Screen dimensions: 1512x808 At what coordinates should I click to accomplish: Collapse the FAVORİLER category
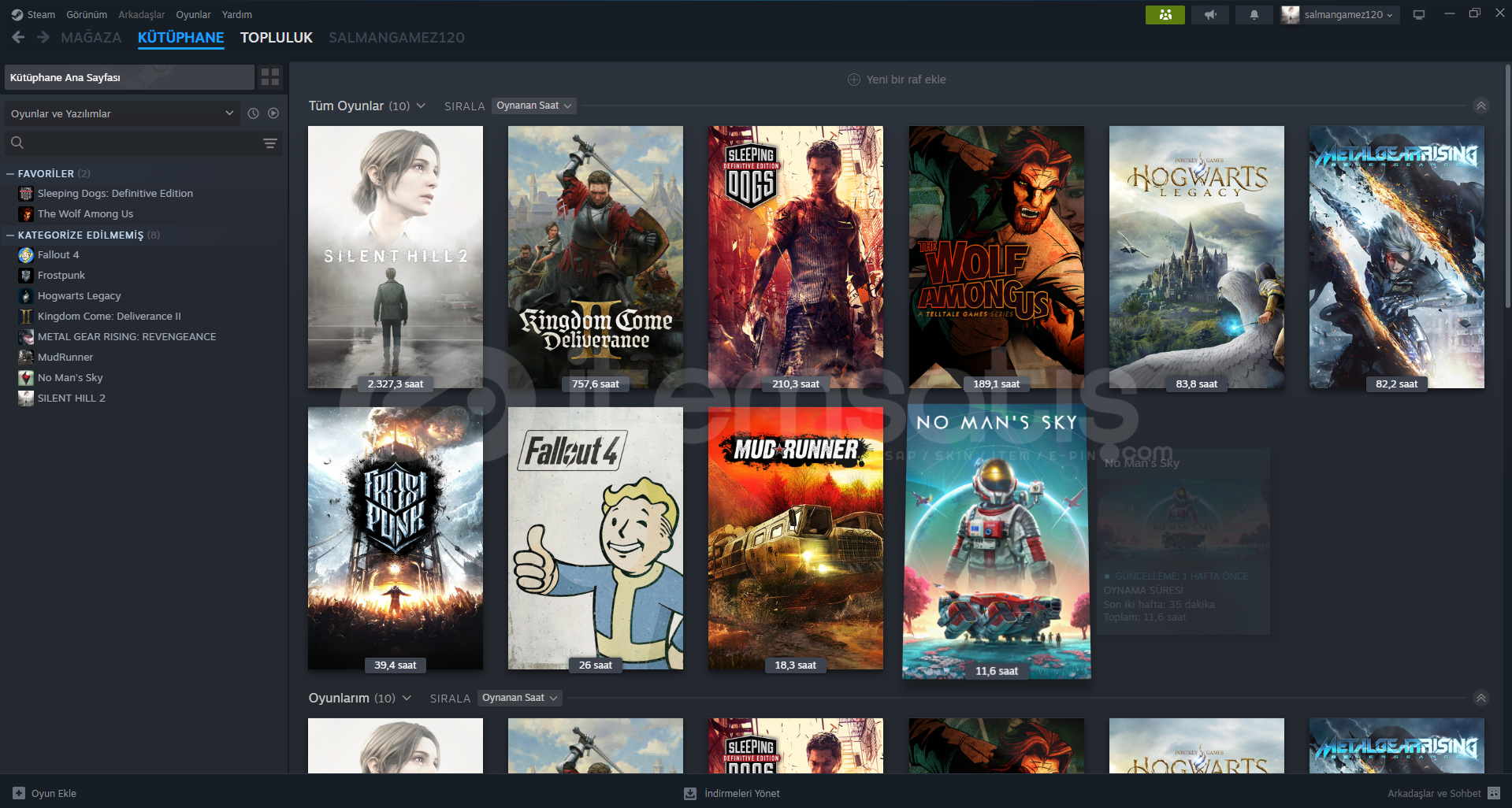point(10,173)
